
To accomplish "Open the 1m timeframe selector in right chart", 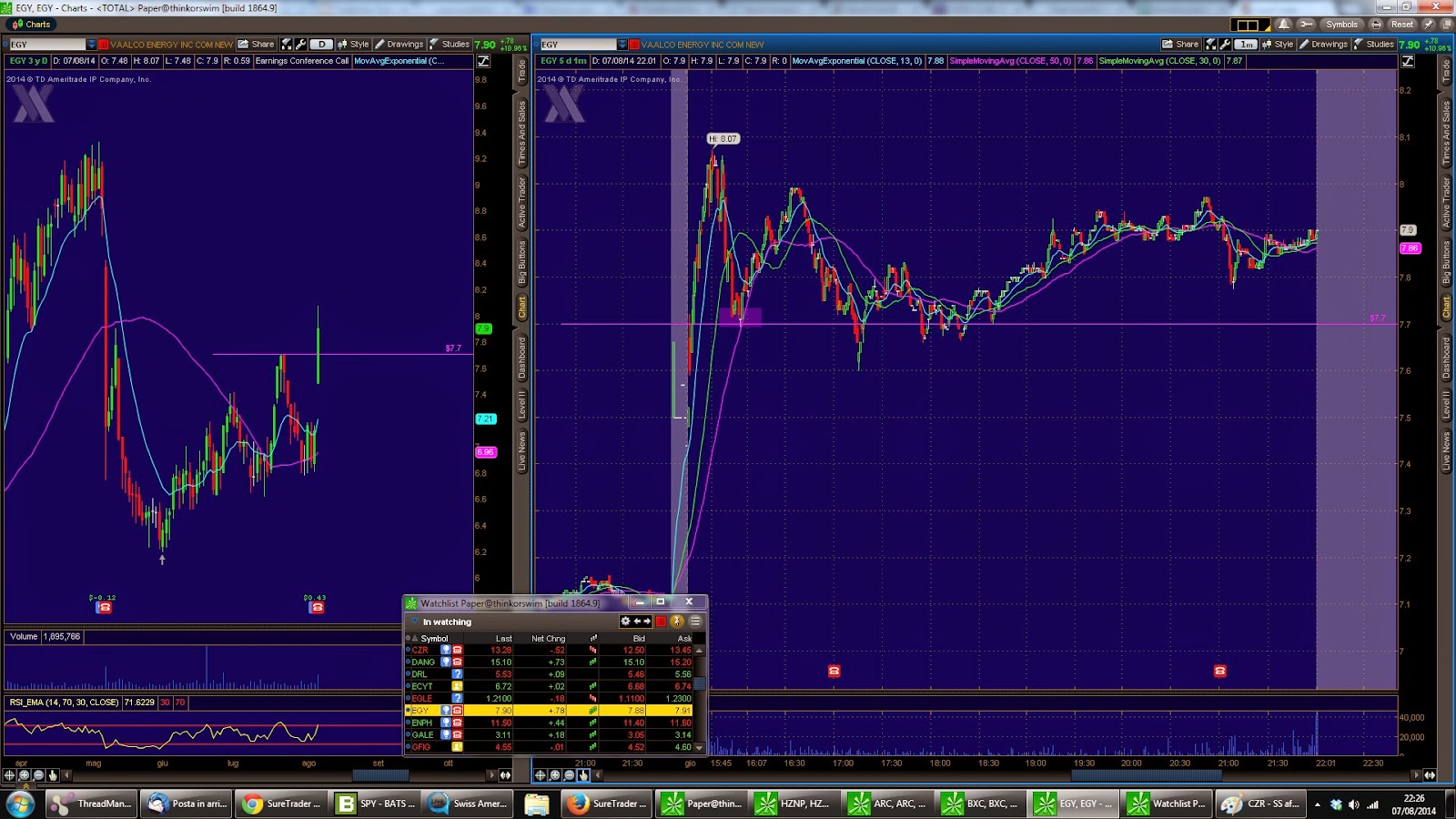I will (x=1246, y=44).
